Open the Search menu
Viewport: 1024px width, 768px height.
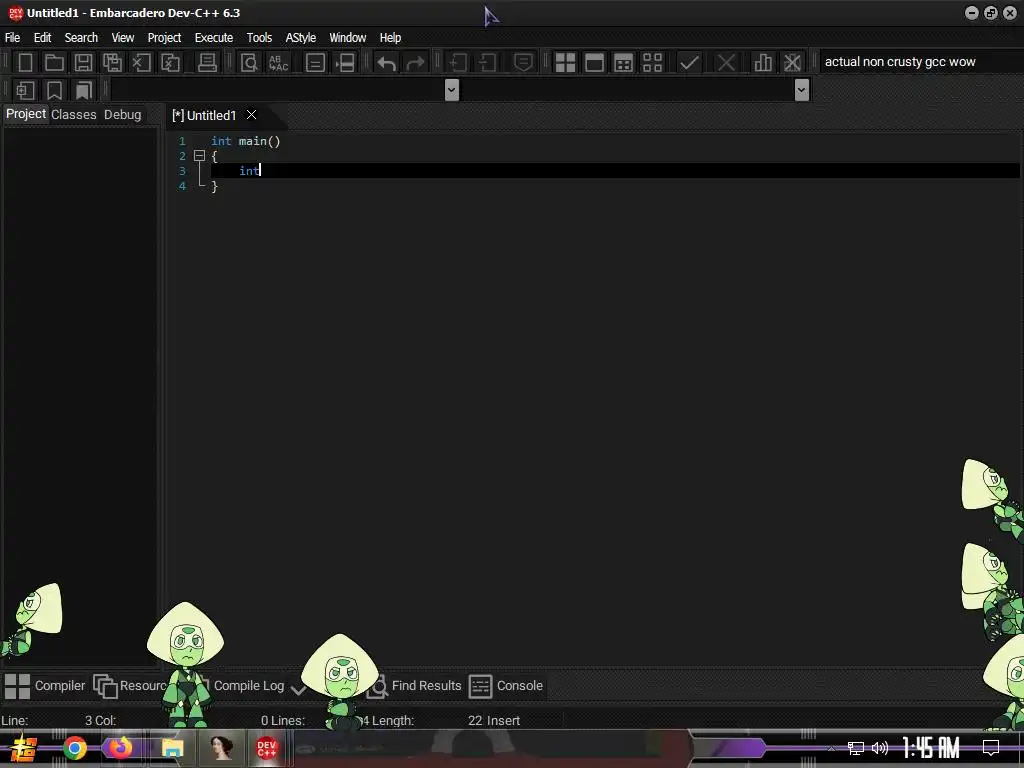pyautogui.click(x=81, y=38)
